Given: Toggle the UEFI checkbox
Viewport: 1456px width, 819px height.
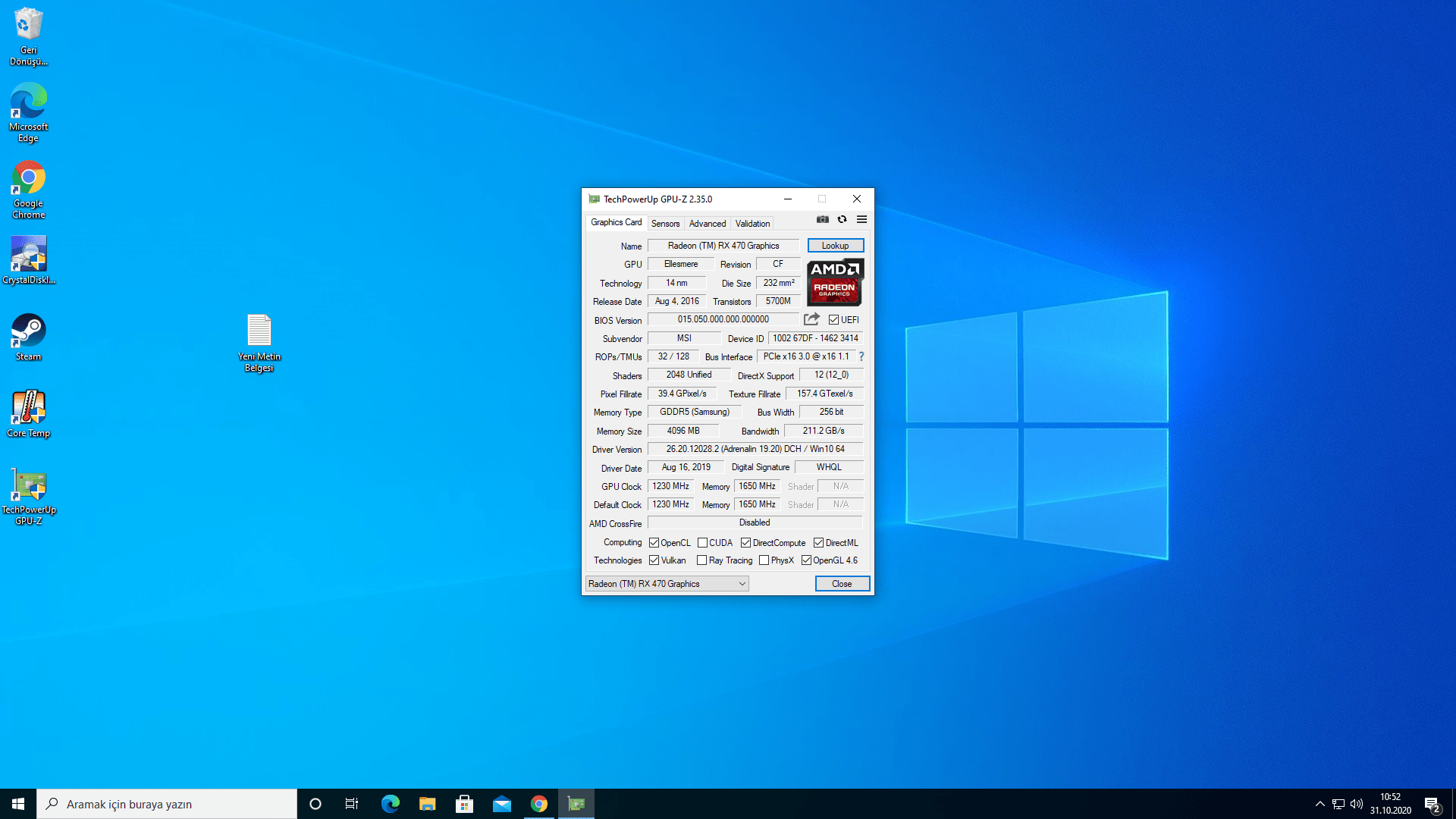Looking at the screenshot, I should (833, 320).
